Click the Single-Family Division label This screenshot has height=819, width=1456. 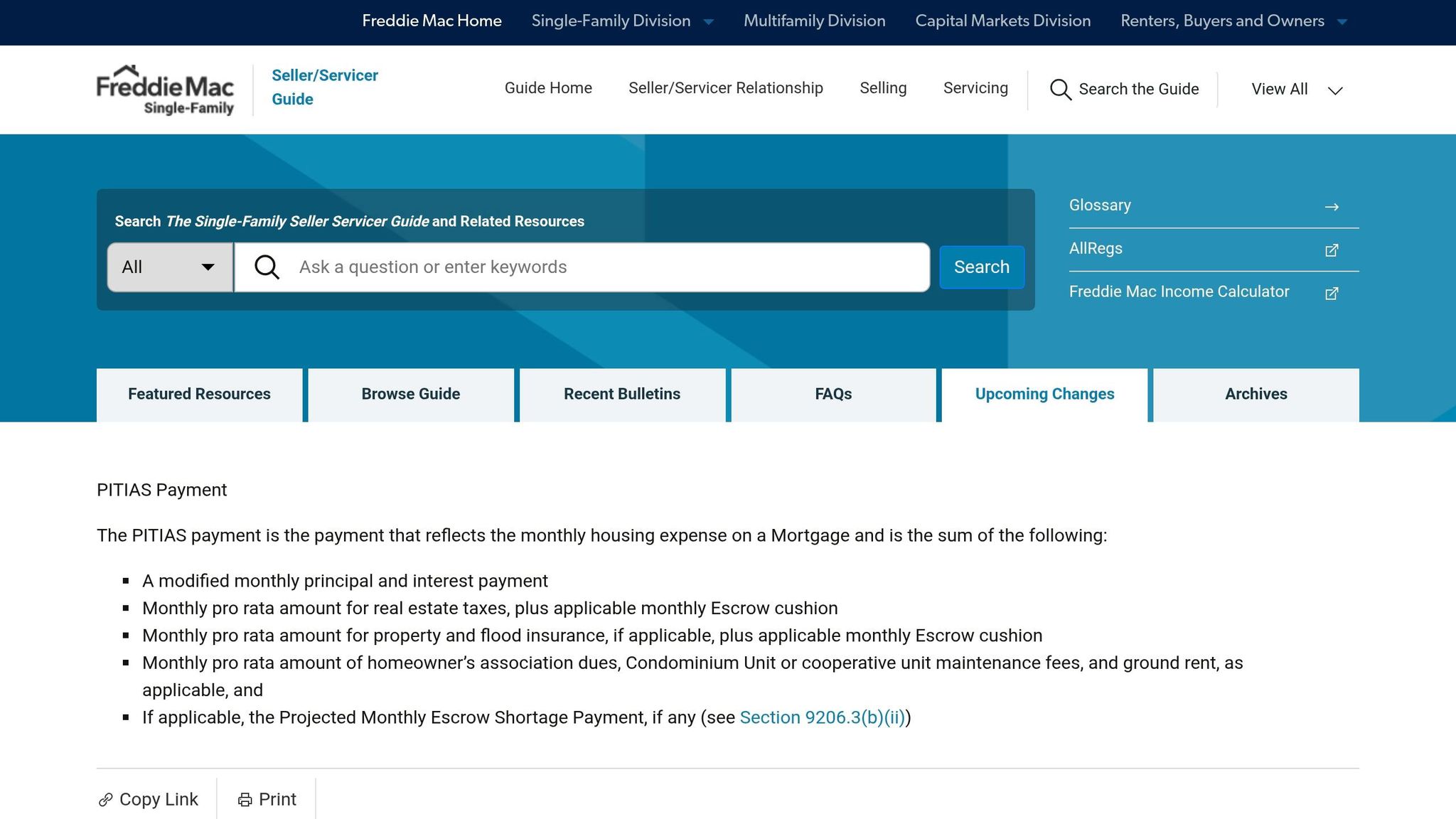click(x=611, y=21)
